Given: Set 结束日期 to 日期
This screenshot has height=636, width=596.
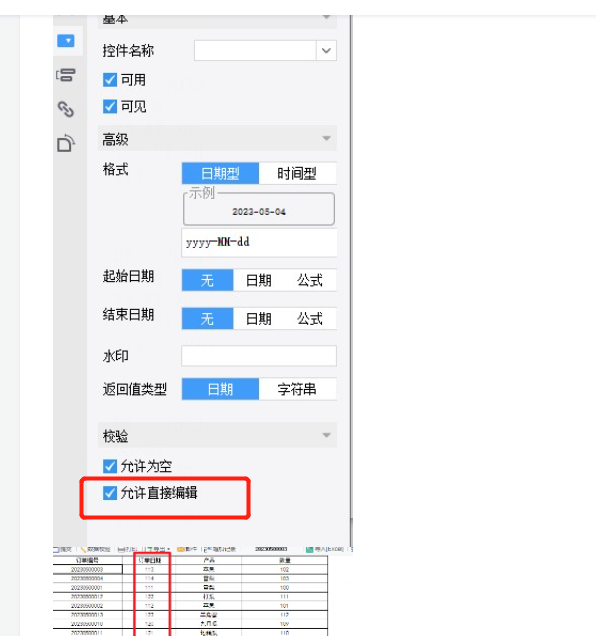Looking at the screenshot, I should click(x=259, y=319).
